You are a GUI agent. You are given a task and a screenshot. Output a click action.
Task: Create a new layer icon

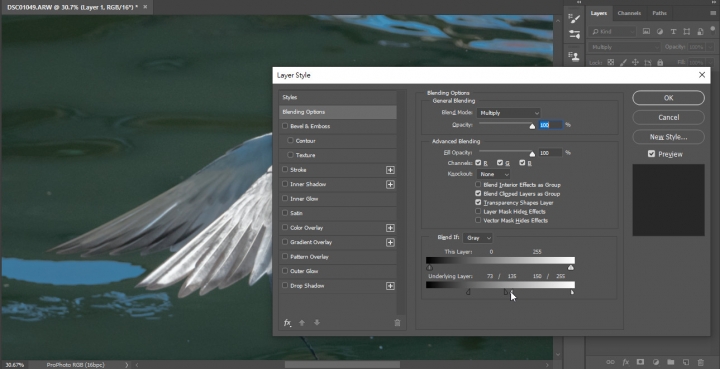[686, 362]
